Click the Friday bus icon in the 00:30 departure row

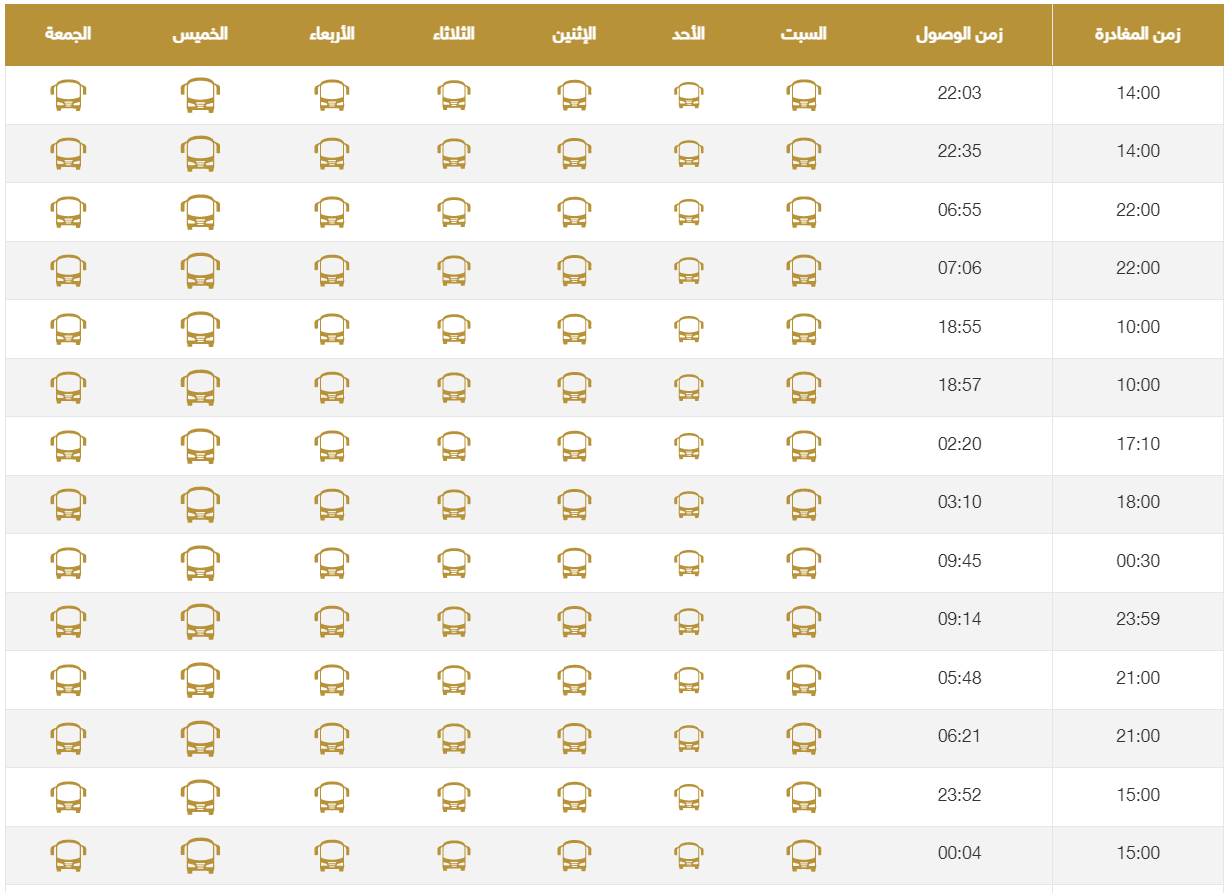point(68,562)
